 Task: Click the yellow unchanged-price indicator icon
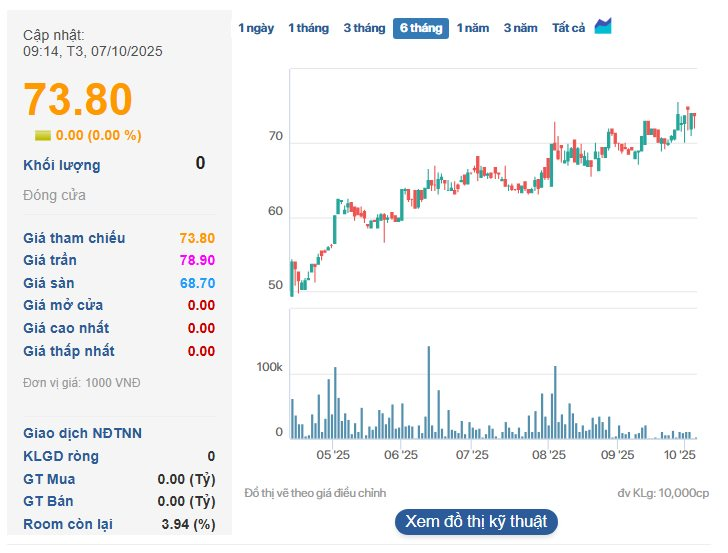[x=43, y=135]
